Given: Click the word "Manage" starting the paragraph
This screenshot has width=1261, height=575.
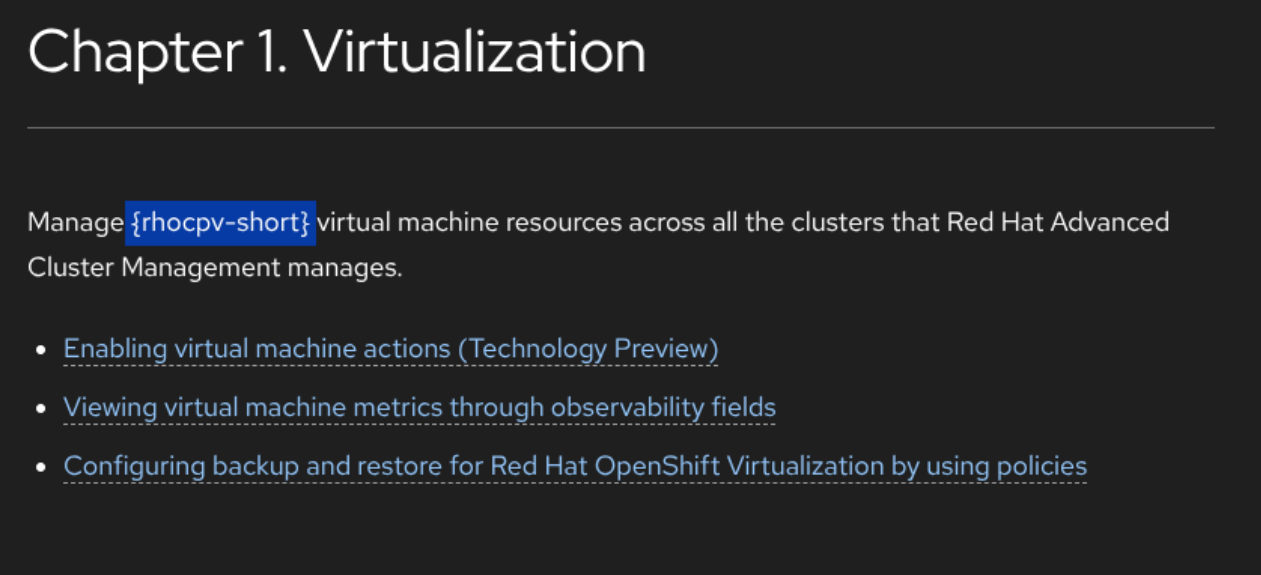Looking at the screenshot, I should tap(75, 221).
